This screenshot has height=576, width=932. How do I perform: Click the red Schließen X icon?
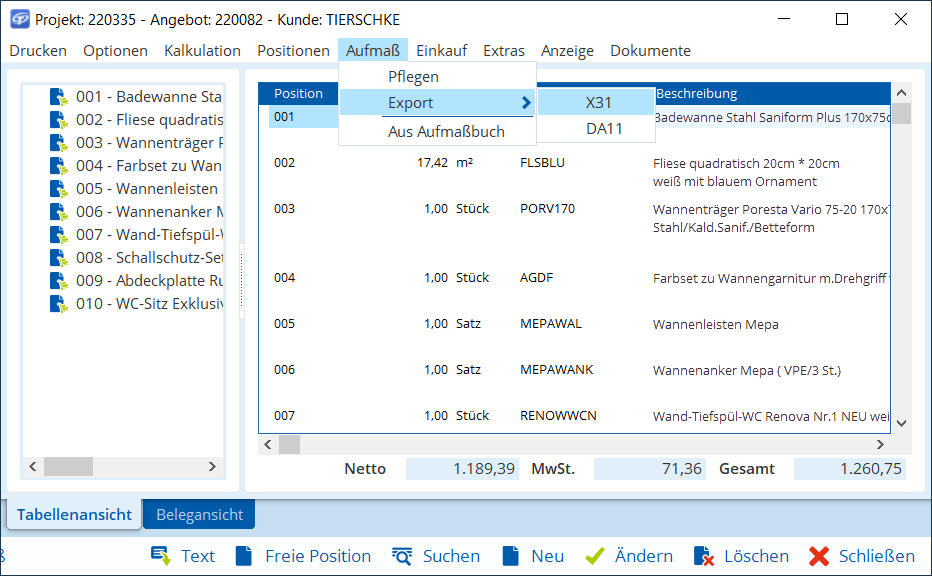819,556
